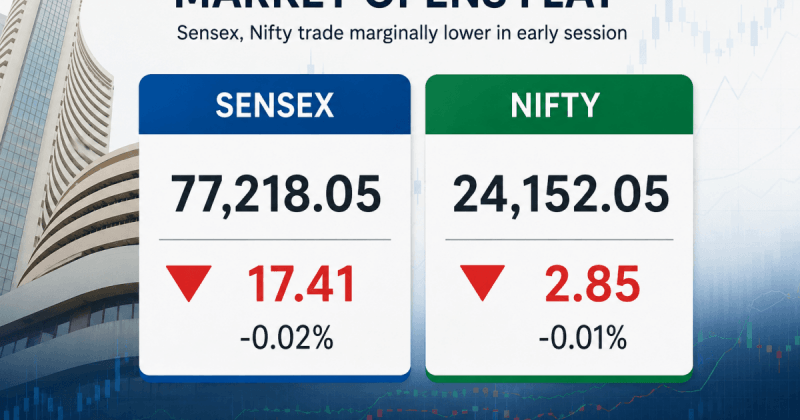The height and width of the screenshot is (420, 800).
Task: Click the -0.02% percentage change
Action: [287, 338]
